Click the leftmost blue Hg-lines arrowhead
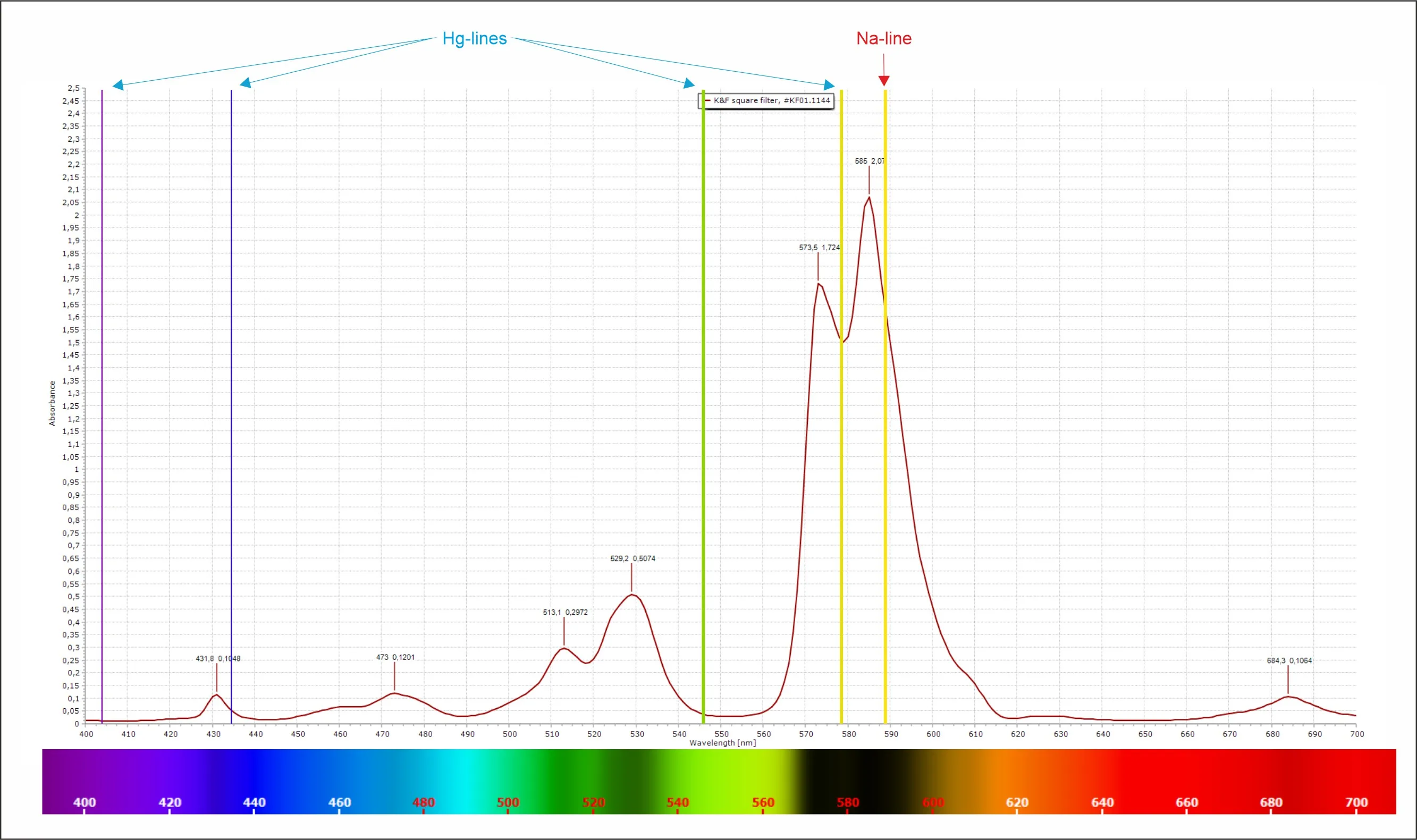 [119, 85]
